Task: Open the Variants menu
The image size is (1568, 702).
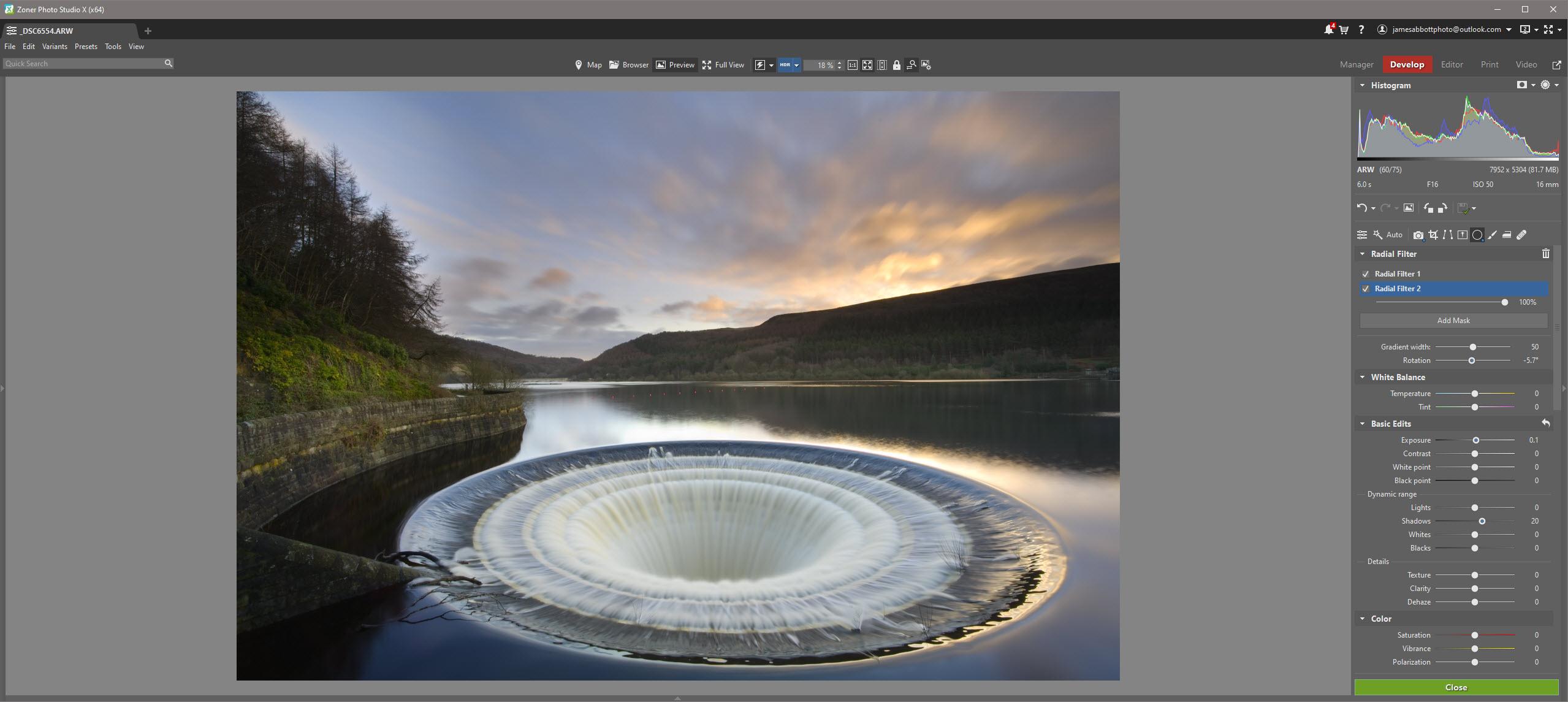Action: pyautogui.click(x=55, y=47)
